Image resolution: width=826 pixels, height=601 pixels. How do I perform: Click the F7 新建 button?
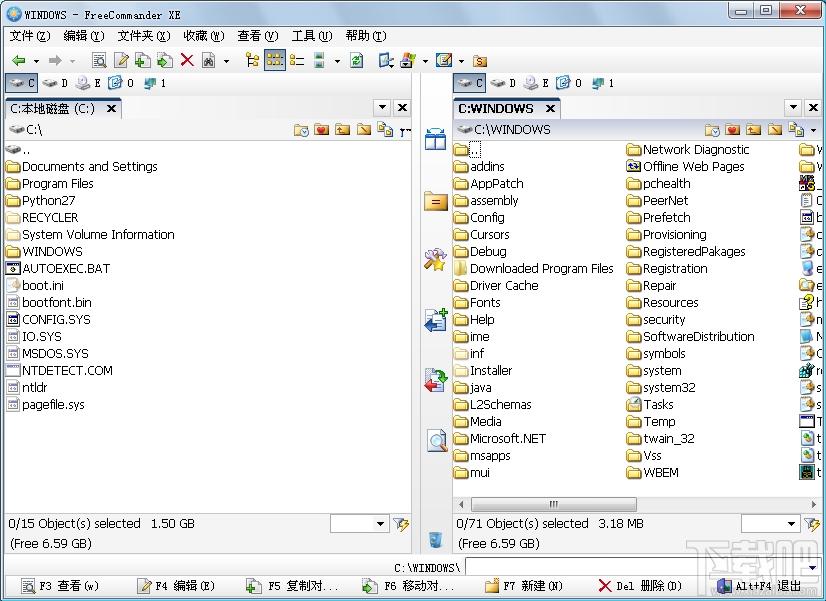pyautogui.click(x=523, y=586)
